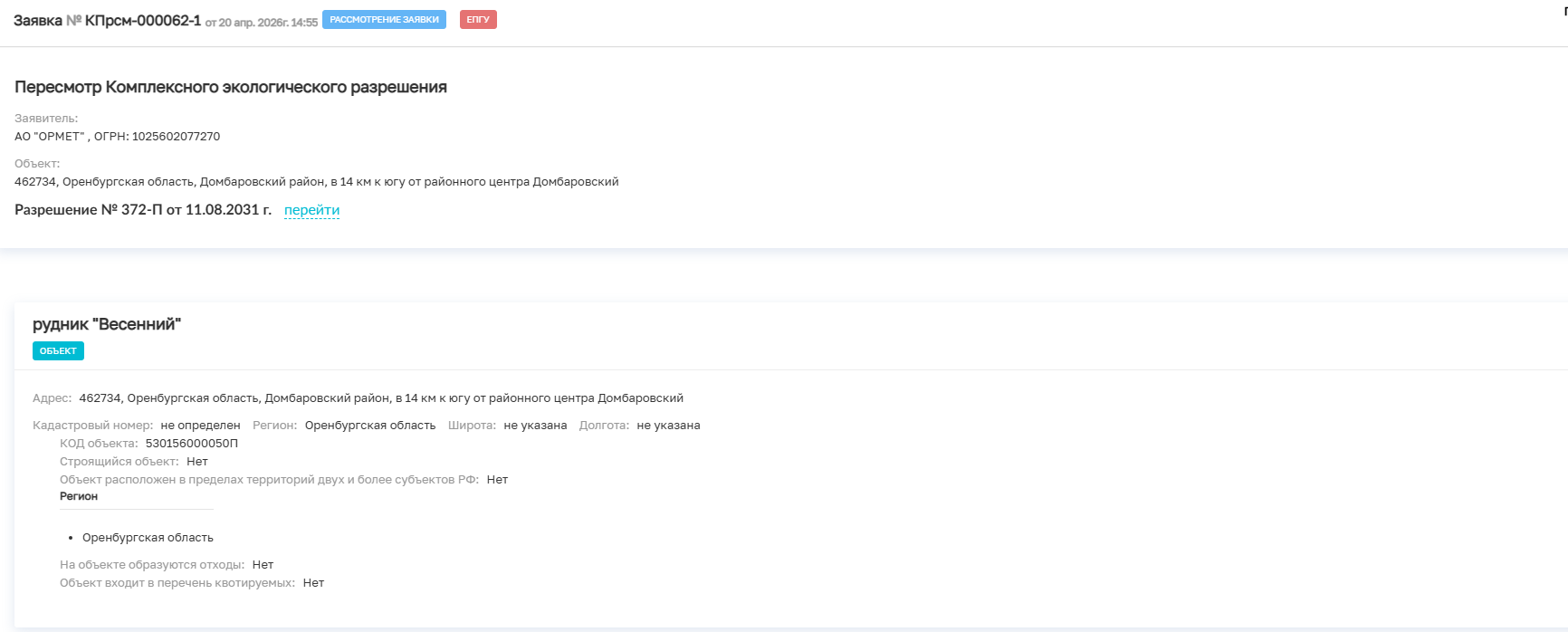Click the red 'ЕПГУ' badge
The image size is (1568, 632).
[x=478, y=19]
